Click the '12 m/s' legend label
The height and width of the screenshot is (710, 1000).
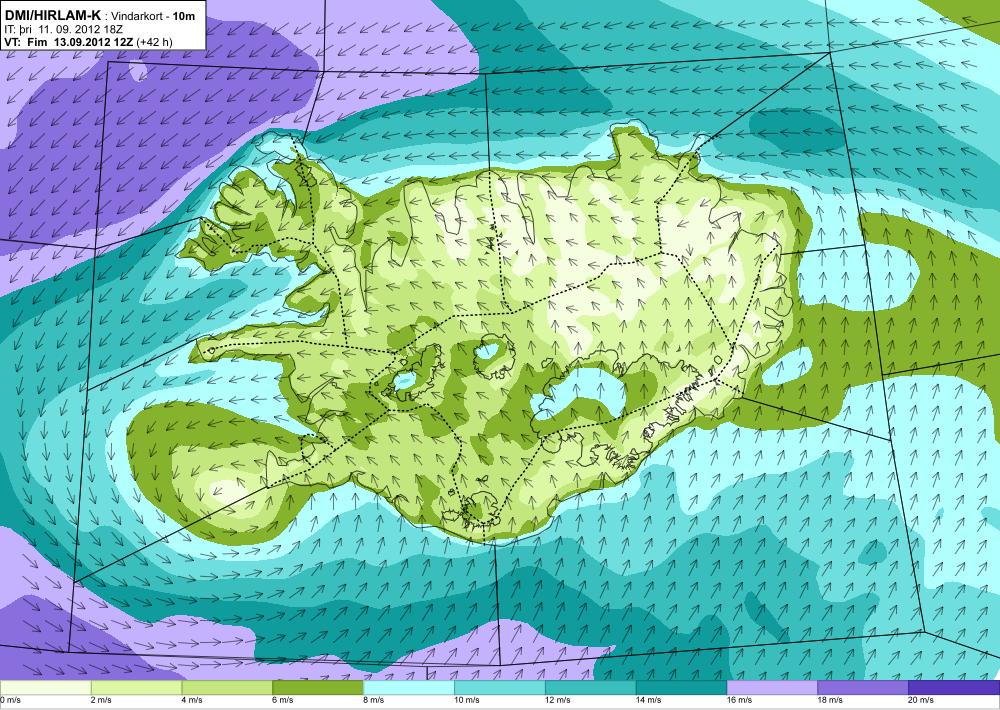[558, 700]
